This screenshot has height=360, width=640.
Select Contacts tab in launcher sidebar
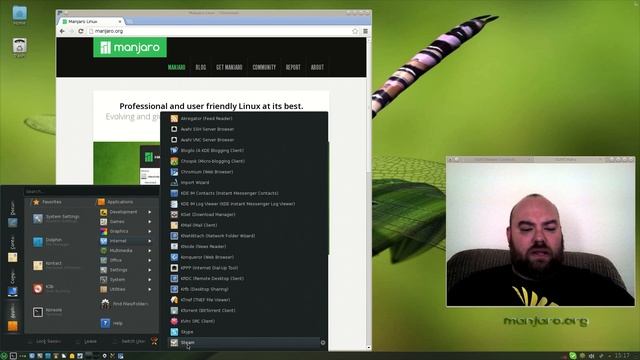point(13,249)
